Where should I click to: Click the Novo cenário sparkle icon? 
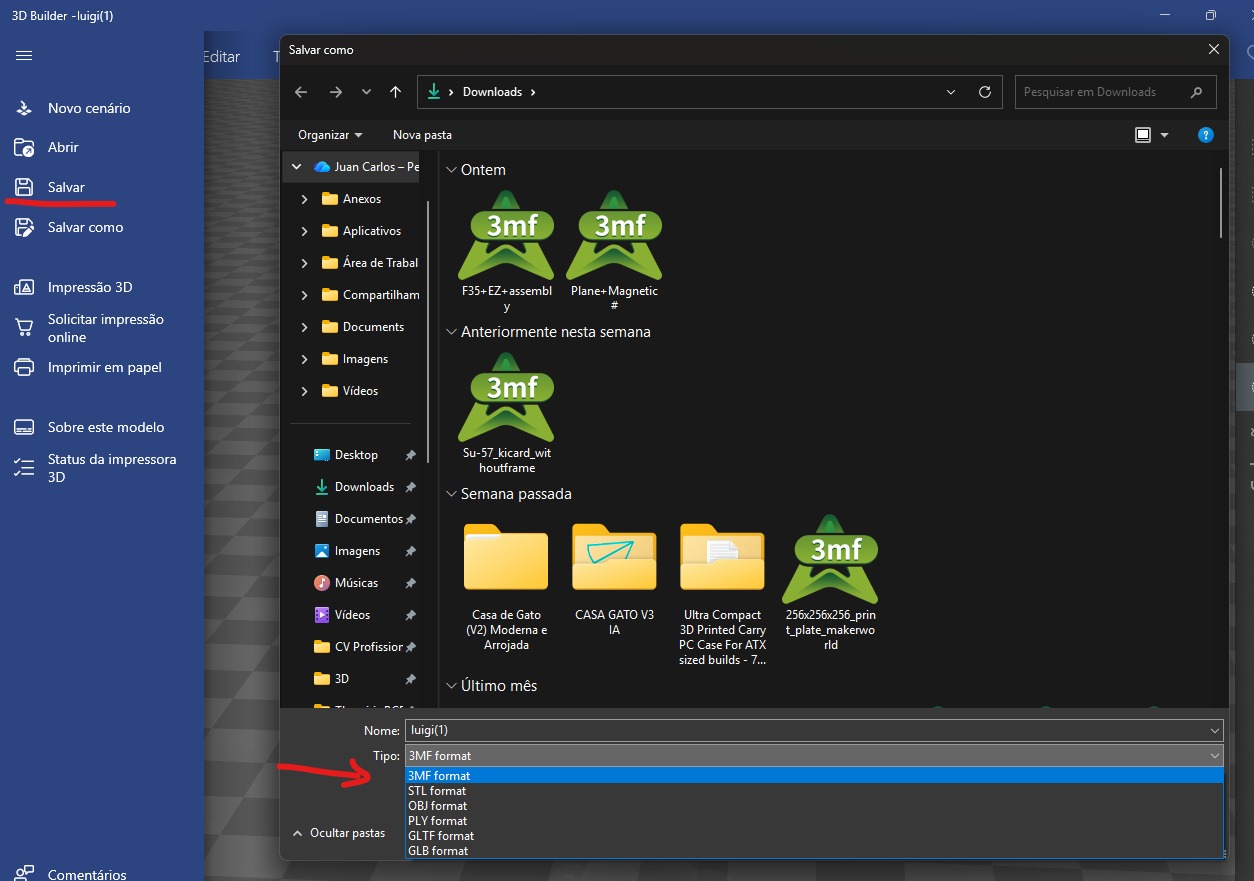(x=24, y=108)
